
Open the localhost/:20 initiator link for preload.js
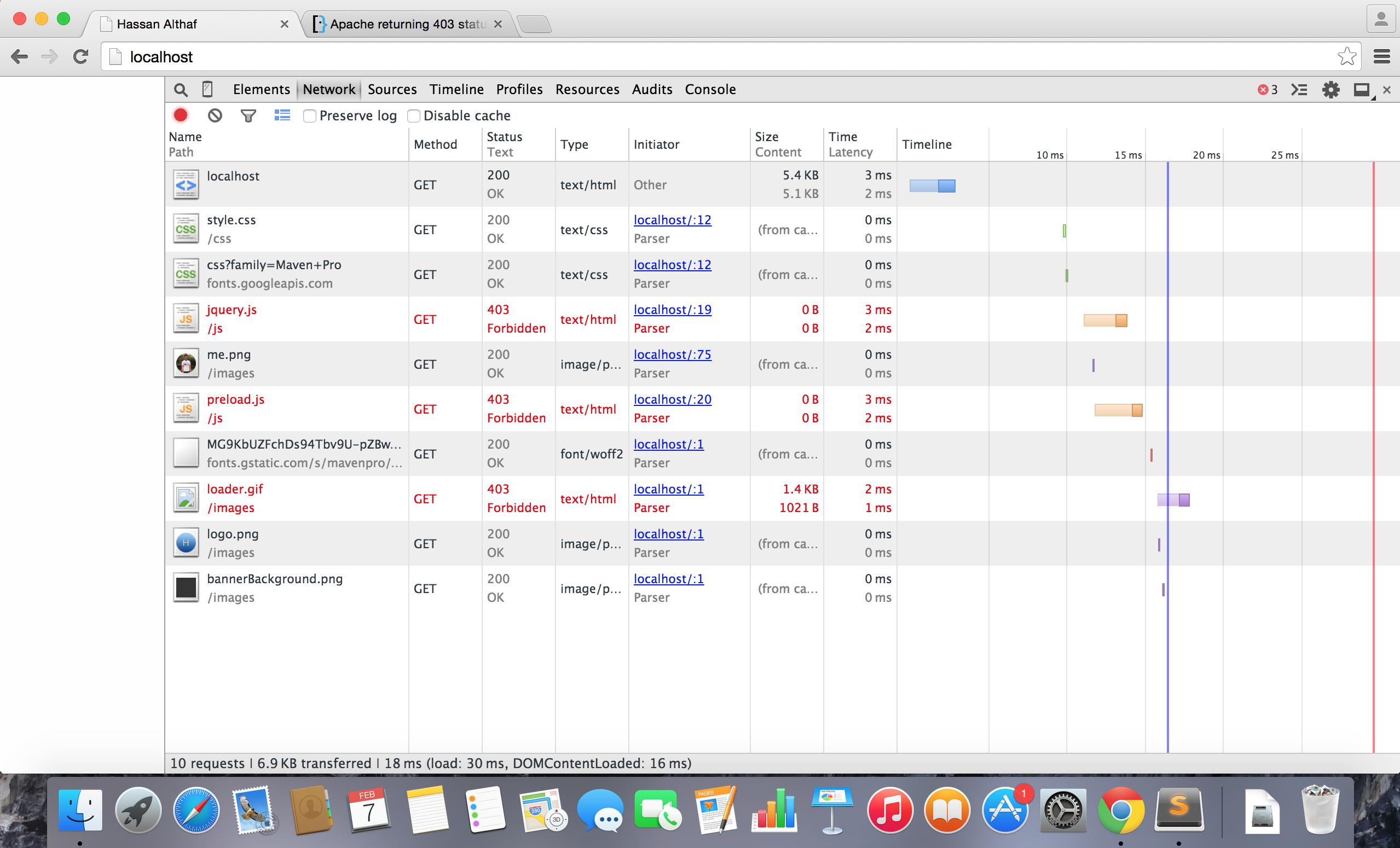coord(672,399)
